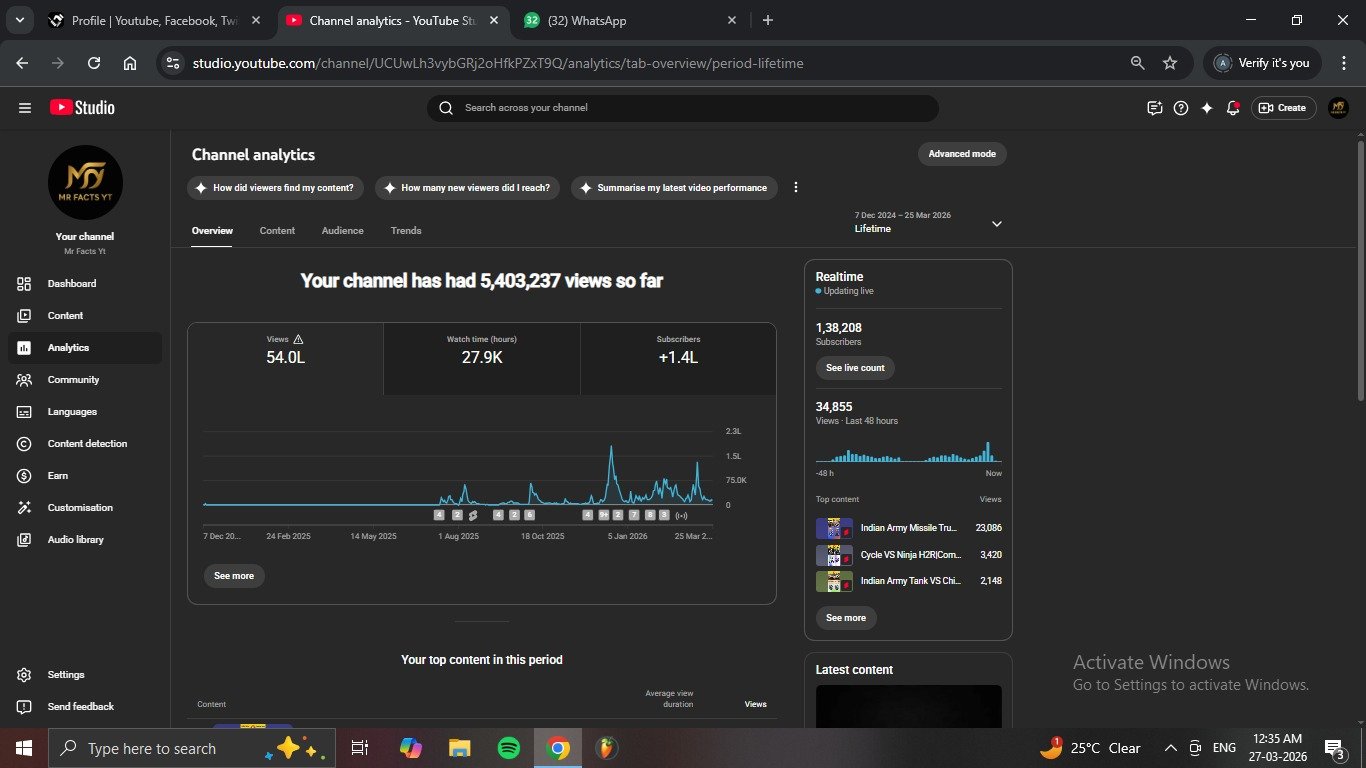Click the search across your channel field
This screenshot has height=768, width=1366.
point(683,108)
